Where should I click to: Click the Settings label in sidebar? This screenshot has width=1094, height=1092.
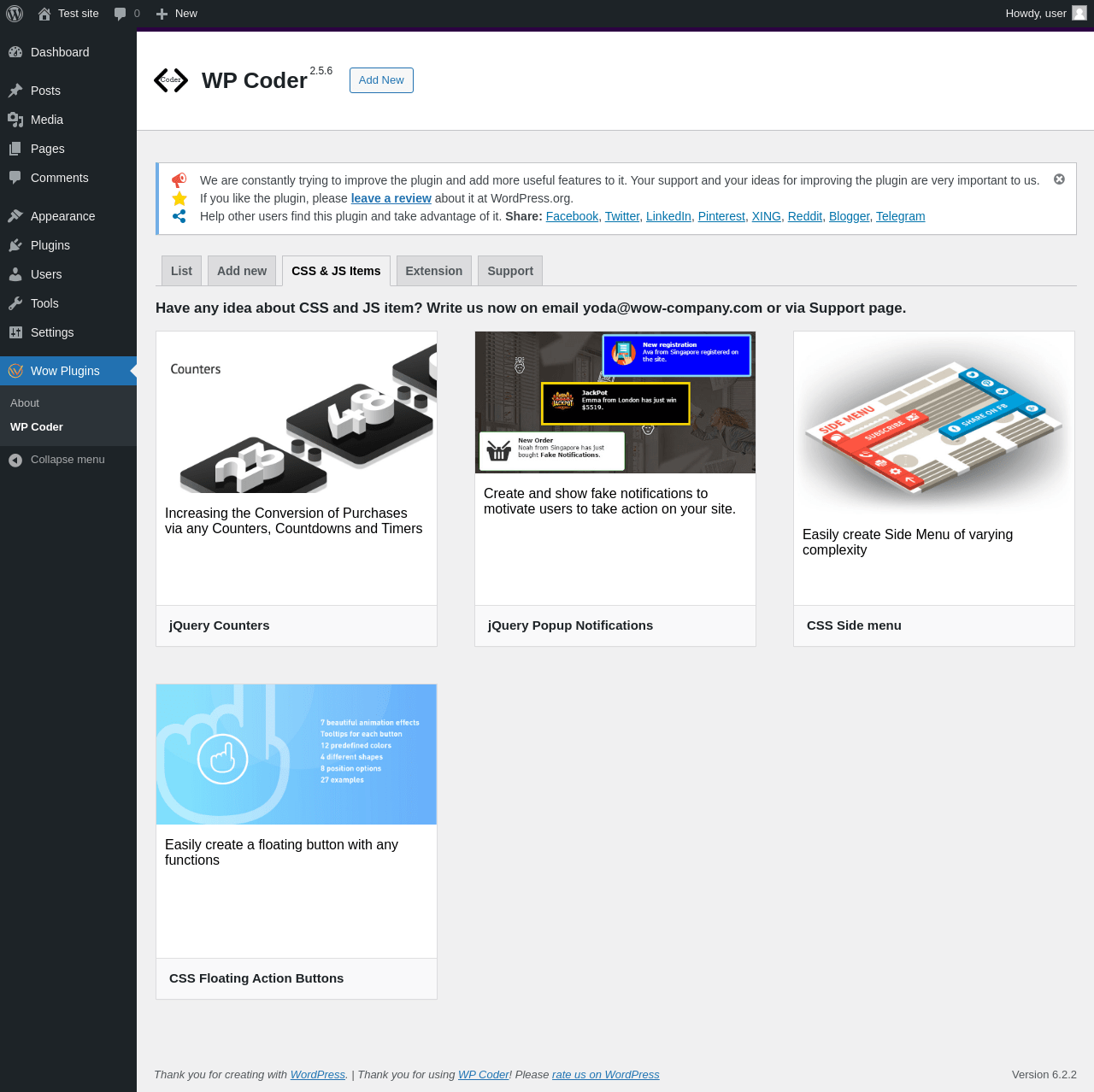coord(52,332)
